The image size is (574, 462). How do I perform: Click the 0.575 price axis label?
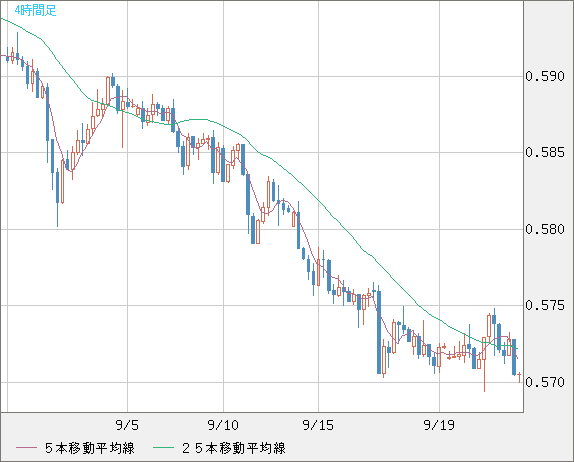click(x=545, y=305)
